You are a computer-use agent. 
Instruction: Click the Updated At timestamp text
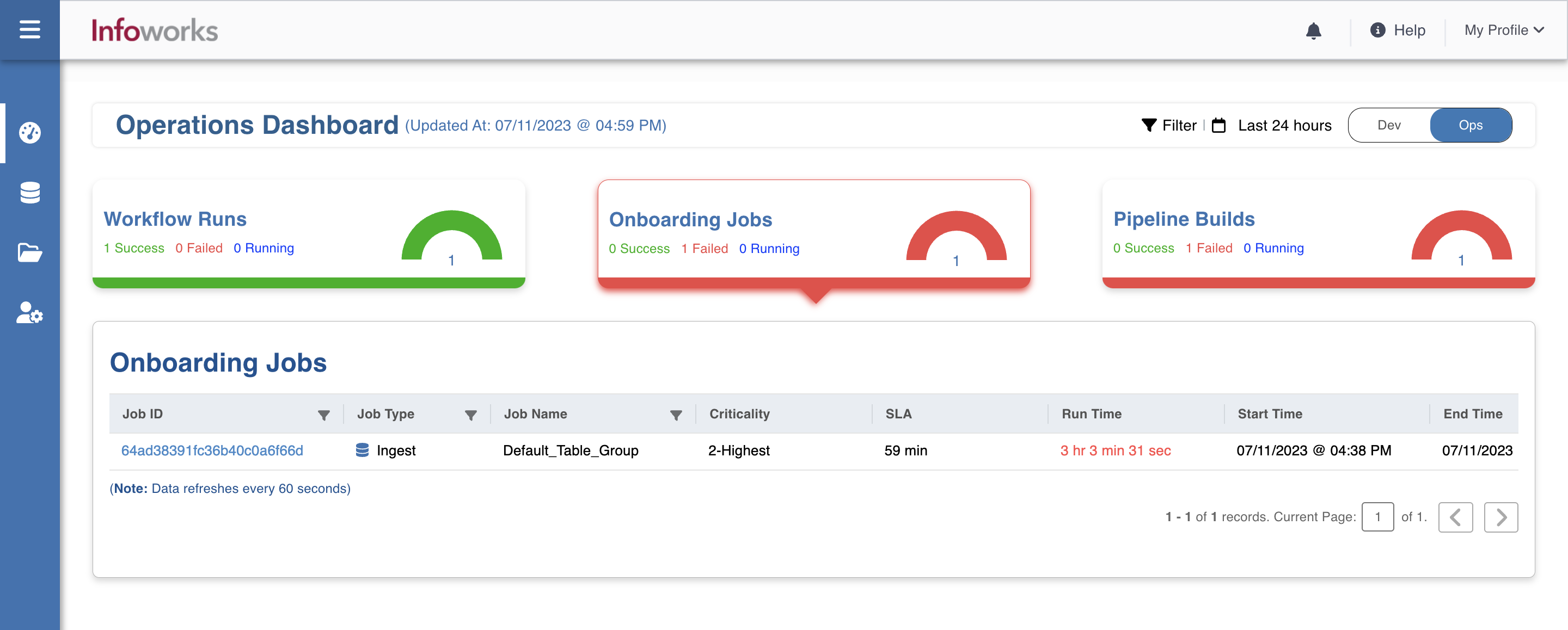click(x=536, y=126)
